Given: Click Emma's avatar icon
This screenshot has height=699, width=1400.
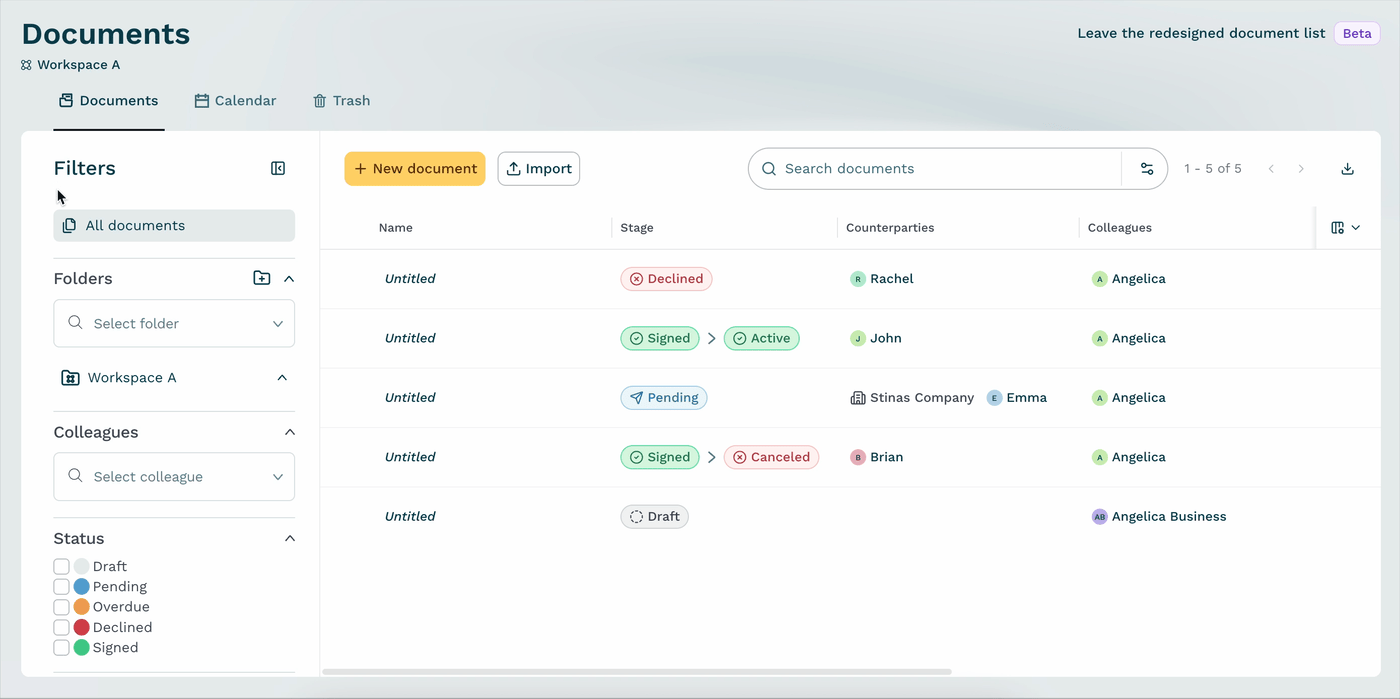Looking at the screenshot, I should [994, 398].
